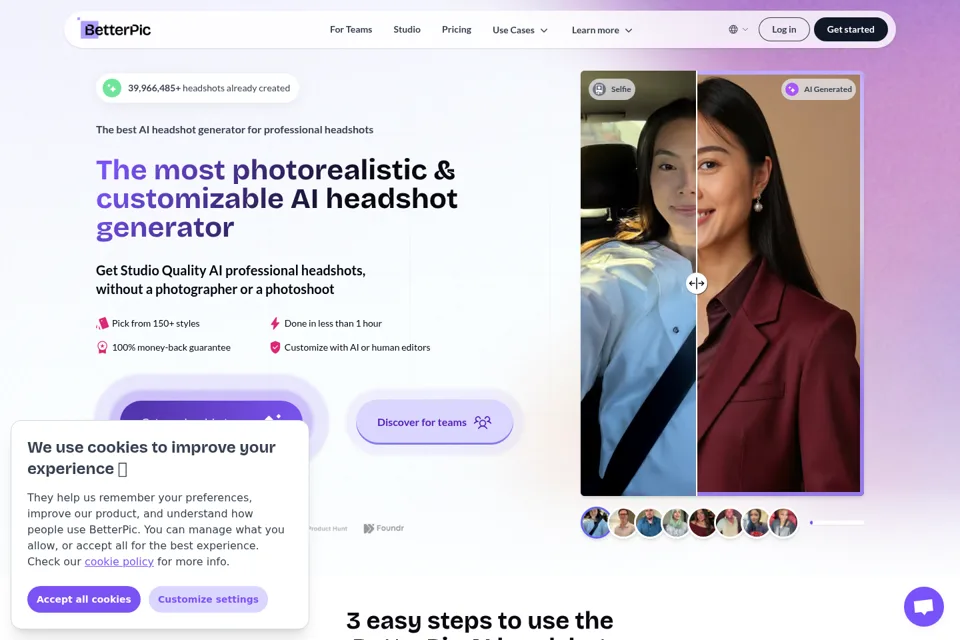Image resolution: width=960 pixels, height=640 pixels.
Task: Click the team people icon in Discover button
Action: (482, 422)
